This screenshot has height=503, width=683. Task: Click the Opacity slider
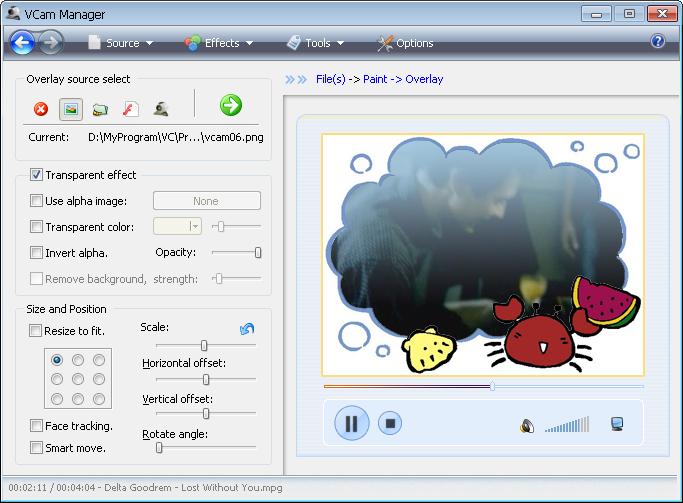[x=236, y=253]
